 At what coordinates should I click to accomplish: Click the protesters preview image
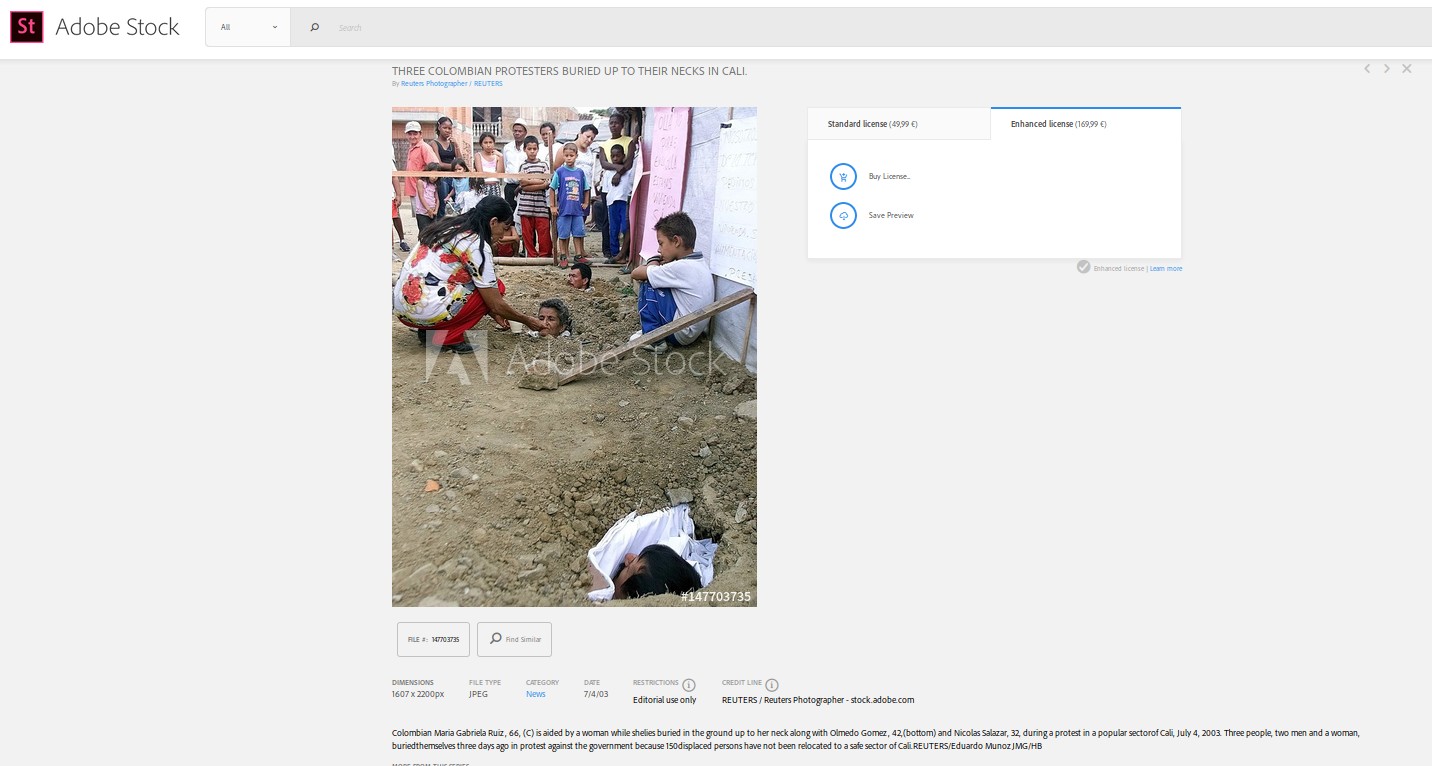tap(574, 357)
